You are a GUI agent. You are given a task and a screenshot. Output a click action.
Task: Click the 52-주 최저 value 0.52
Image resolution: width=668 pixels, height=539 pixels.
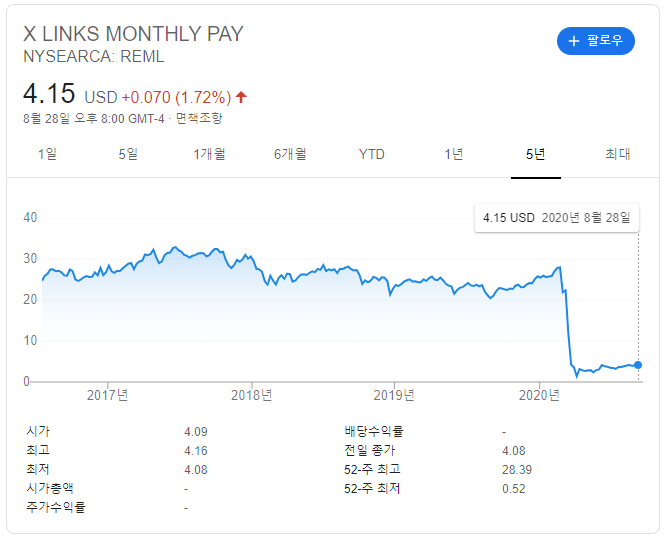coord(513,489)
